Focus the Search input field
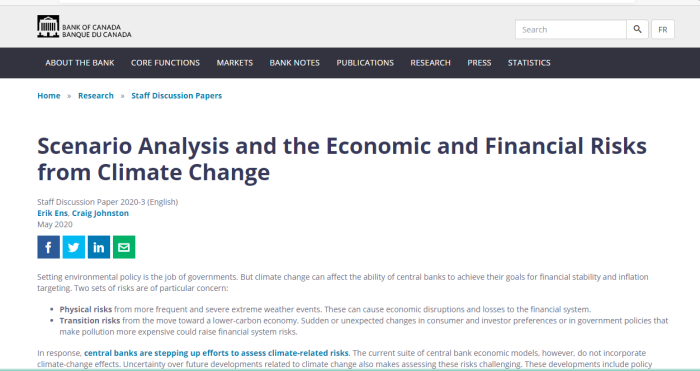 coord(571,29)
